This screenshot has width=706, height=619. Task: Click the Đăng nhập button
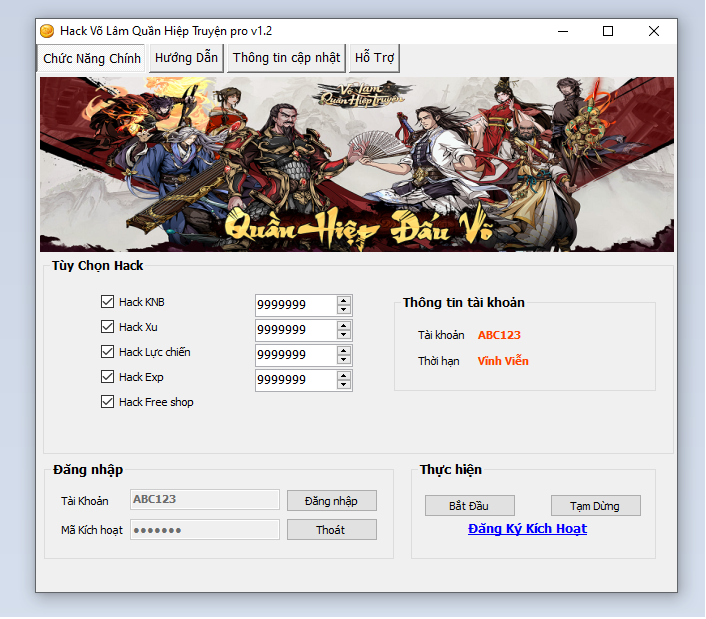(x=331, y=500)
